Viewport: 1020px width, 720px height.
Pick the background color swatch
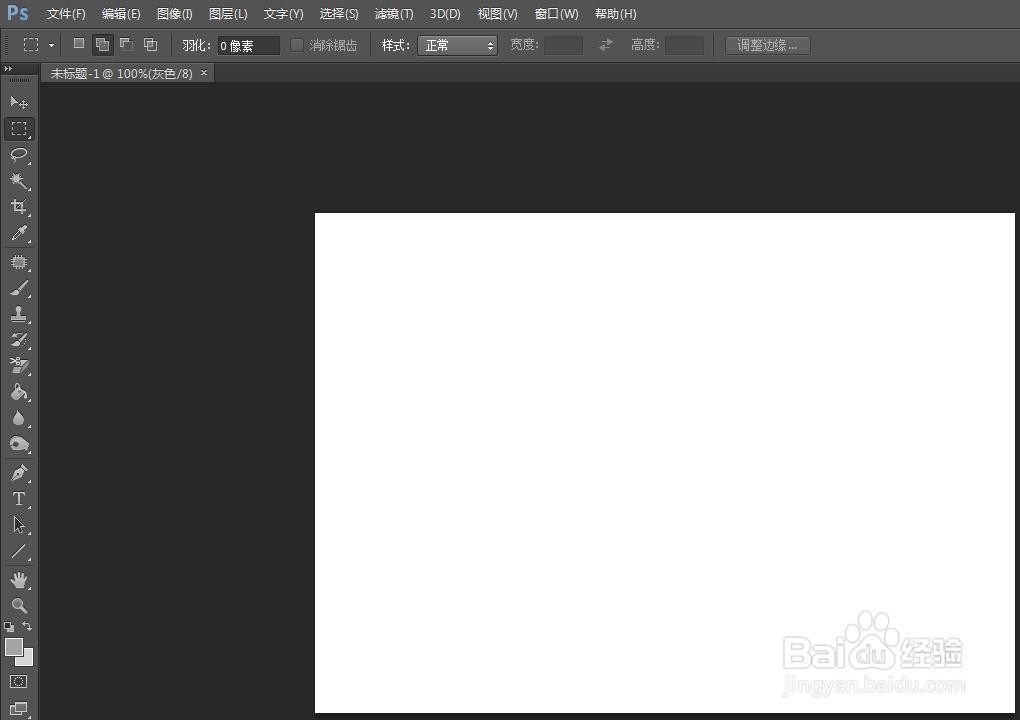[27, 660]
